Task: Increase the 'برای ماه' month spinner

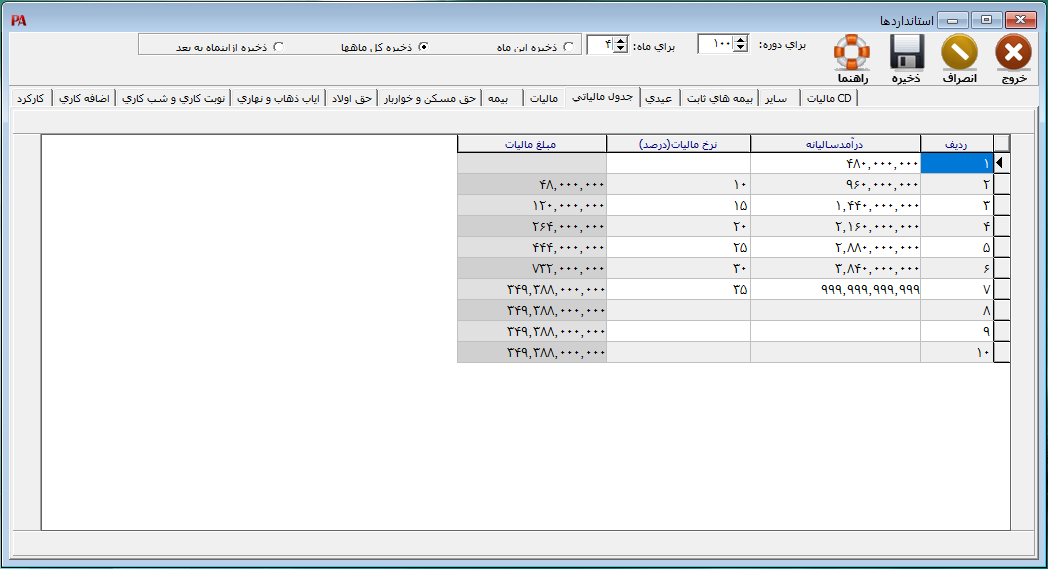Action: tap(620, 40)
